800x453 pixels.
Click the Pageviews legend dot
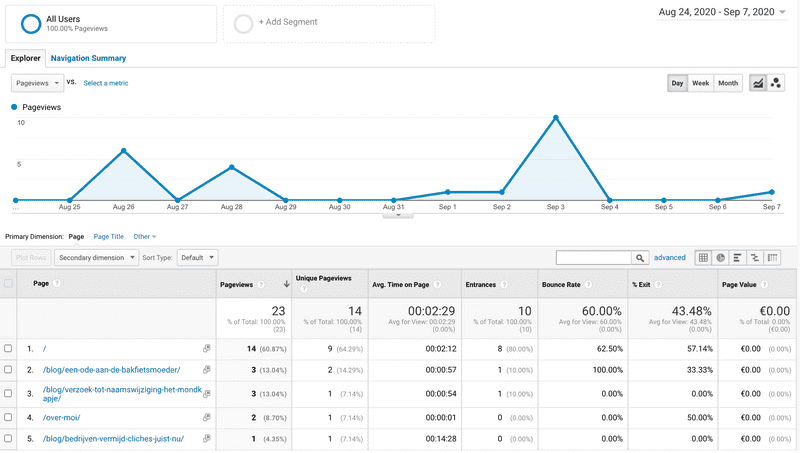tap(14, 107)
